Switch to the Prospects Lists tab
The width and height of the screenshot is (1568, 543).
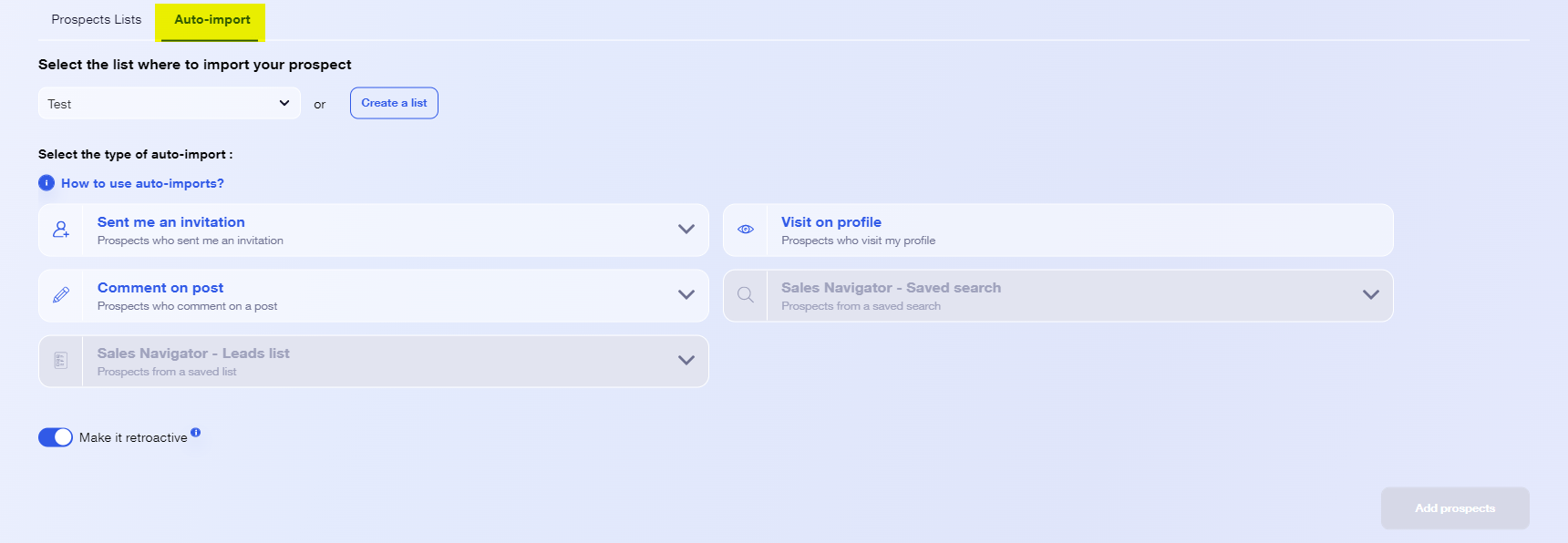[x=97, y=20]
